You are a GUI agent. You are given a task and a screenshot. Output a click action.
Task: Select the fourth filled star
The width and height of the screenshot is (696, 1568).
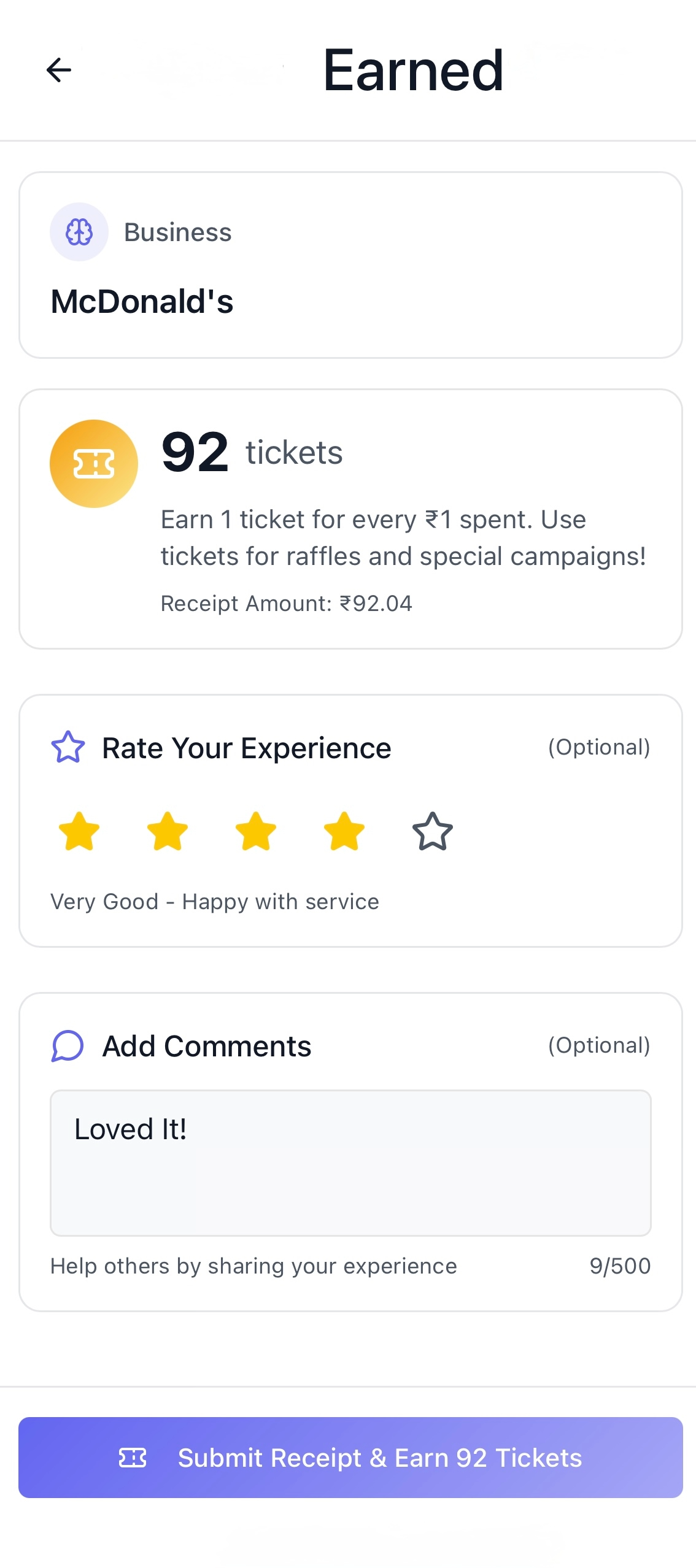344,832
